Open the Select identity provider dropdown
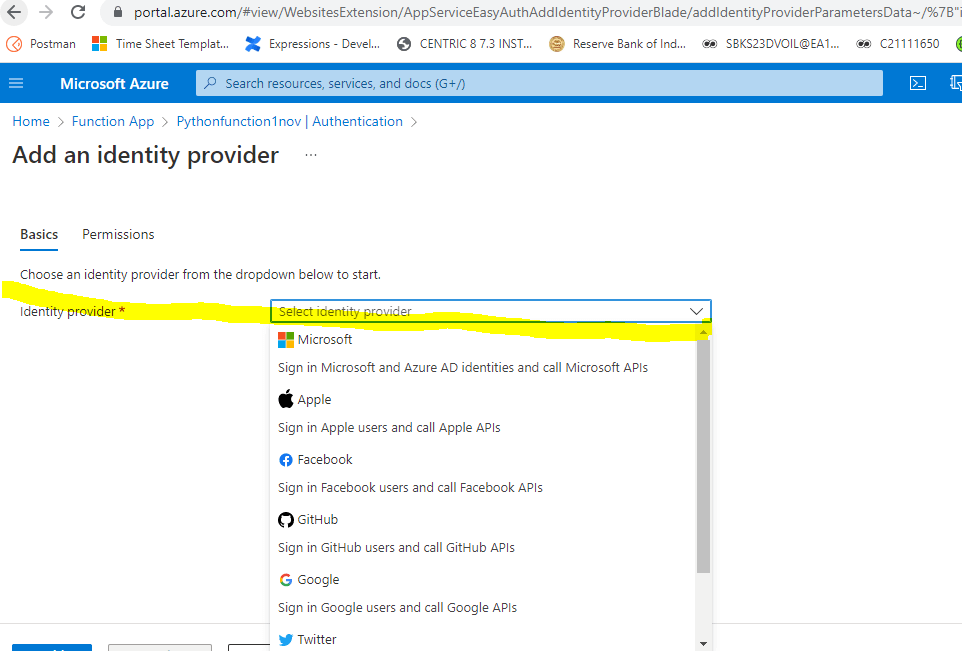962x651 pixels. click(x=490, y=311)
